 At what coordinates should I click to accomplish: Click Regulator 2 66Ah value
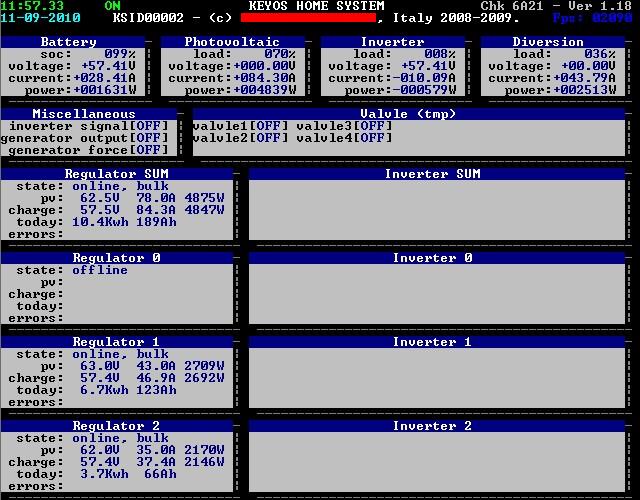tap(160, 474)
